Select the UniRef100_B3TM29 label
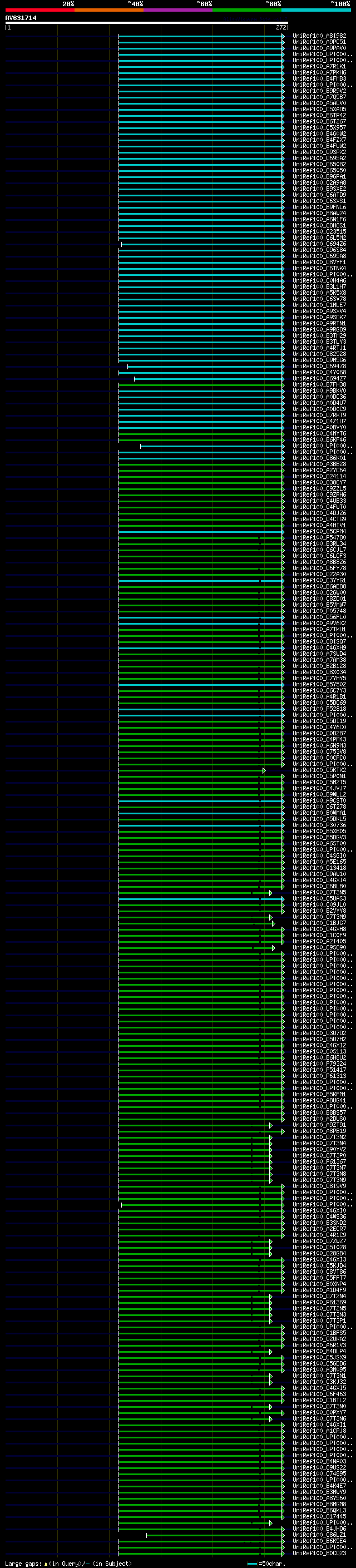356x1568 pixels. [319, 336]
